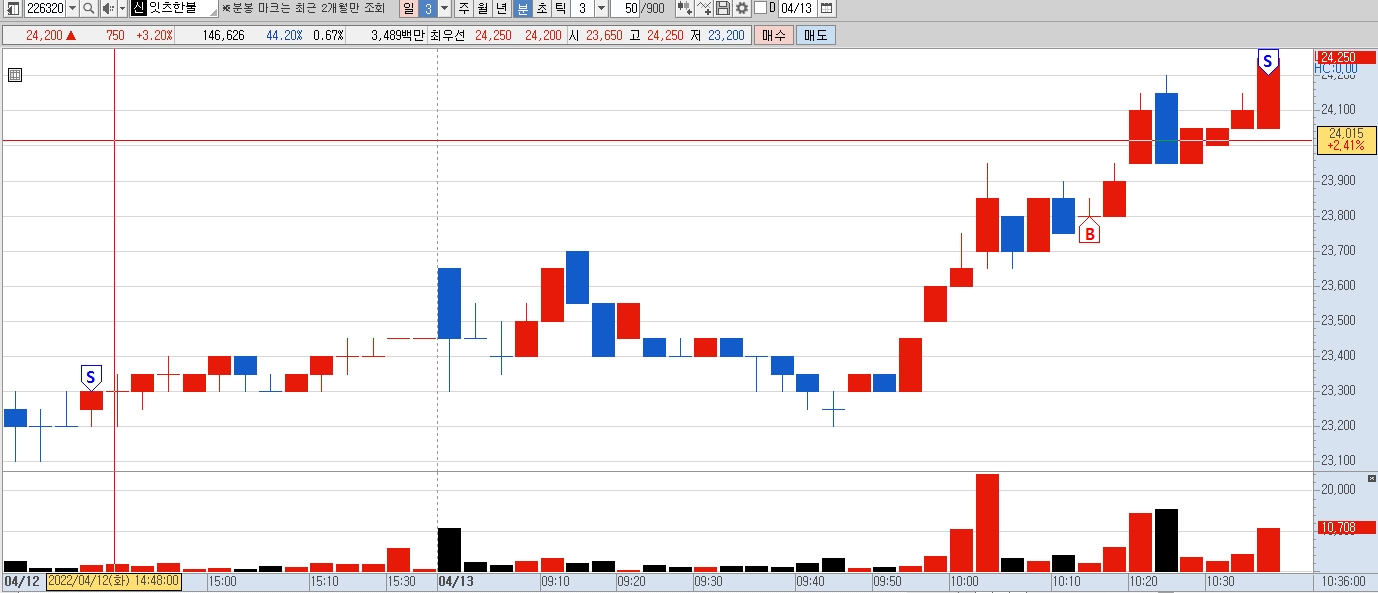Click the 신 badge beside stock name
1378x593 pixels.
(138, 8)
